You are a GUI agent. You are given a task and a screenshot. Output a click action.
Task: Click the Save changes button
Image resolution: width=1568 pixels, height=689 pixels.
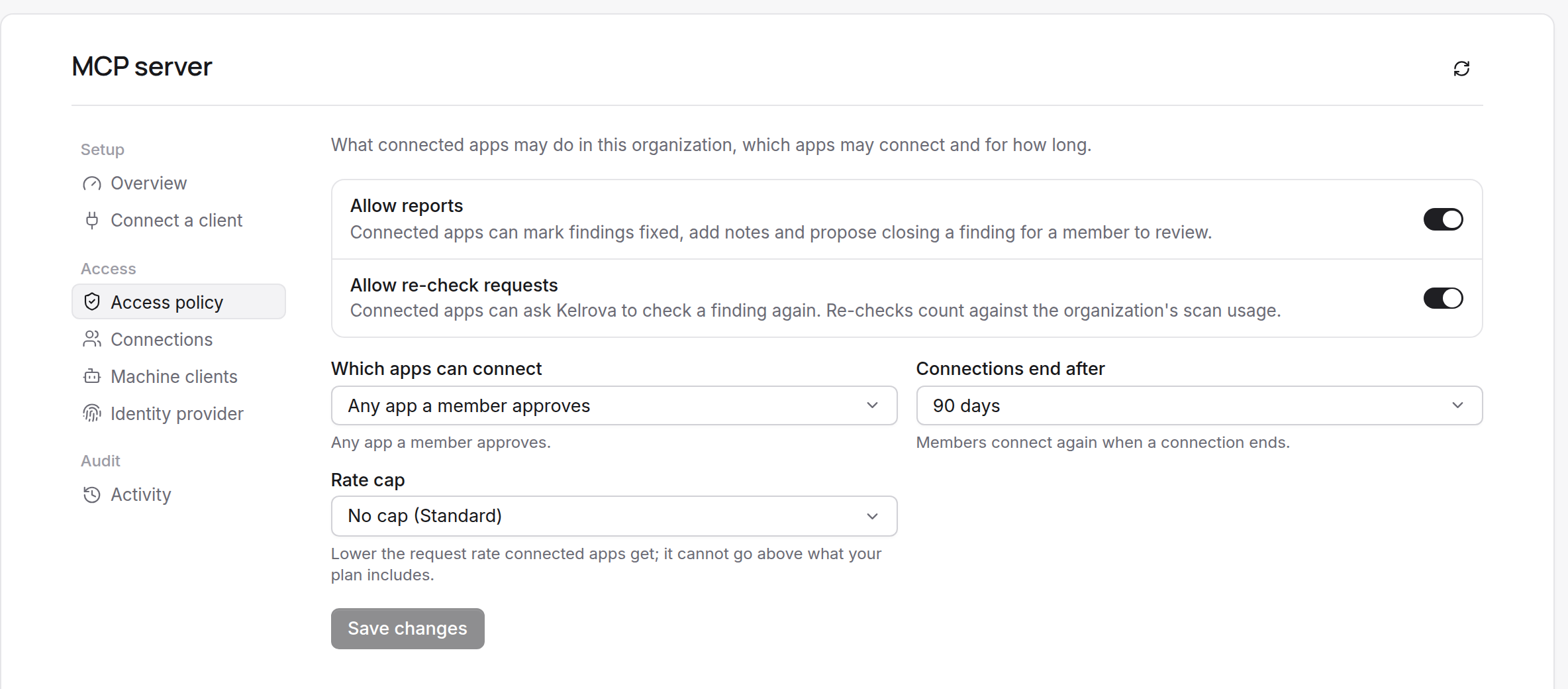[407, 629]
